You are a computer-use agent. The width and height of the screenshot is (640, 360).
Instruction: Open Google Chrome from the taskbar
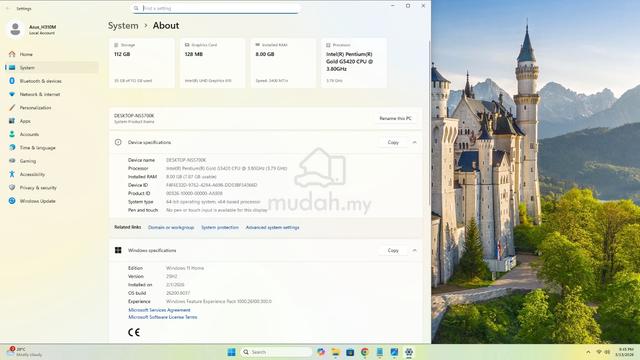pyautogui.click(x=364, y=352)
